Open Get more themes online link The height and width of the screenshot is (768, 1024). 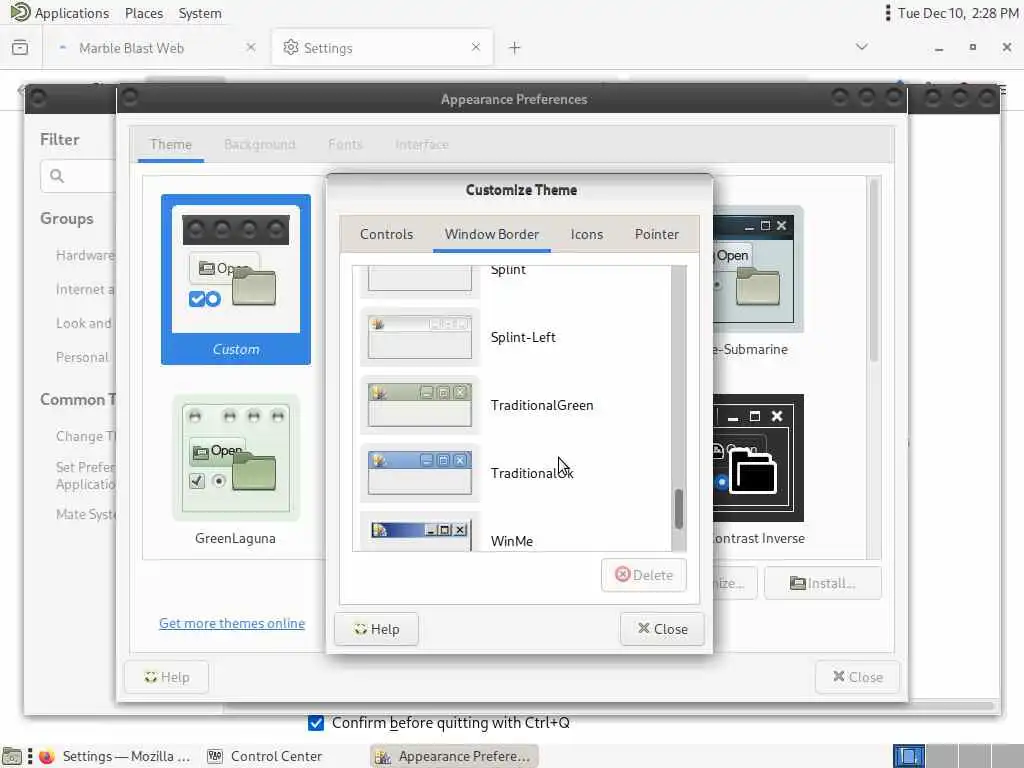232,623
